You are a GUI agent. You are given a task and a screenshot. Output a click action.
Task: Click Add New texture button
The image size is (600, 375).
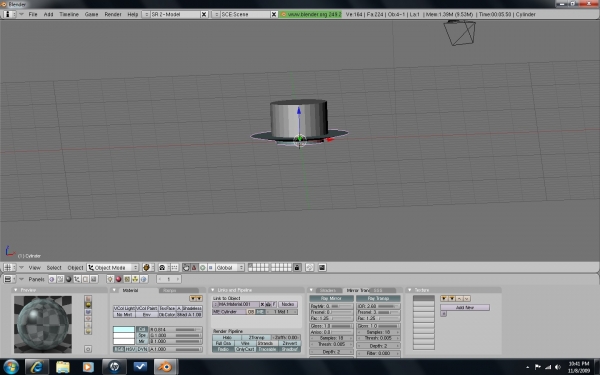465,307
